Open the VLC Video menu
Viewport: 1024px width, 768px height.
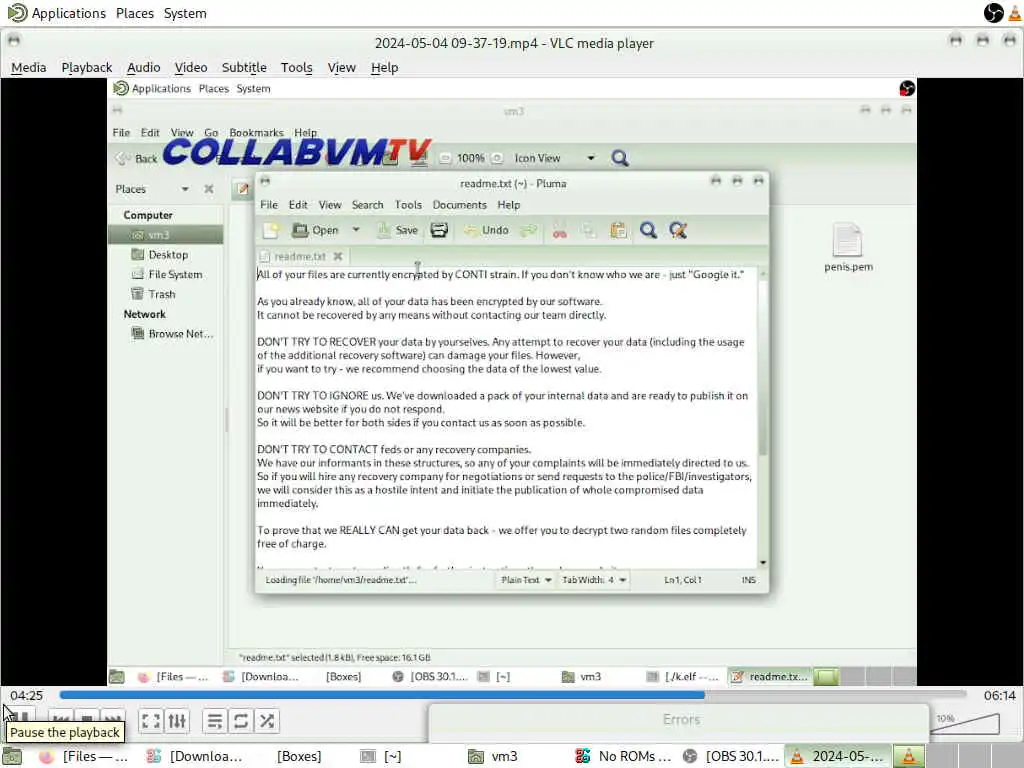(191, 67)
